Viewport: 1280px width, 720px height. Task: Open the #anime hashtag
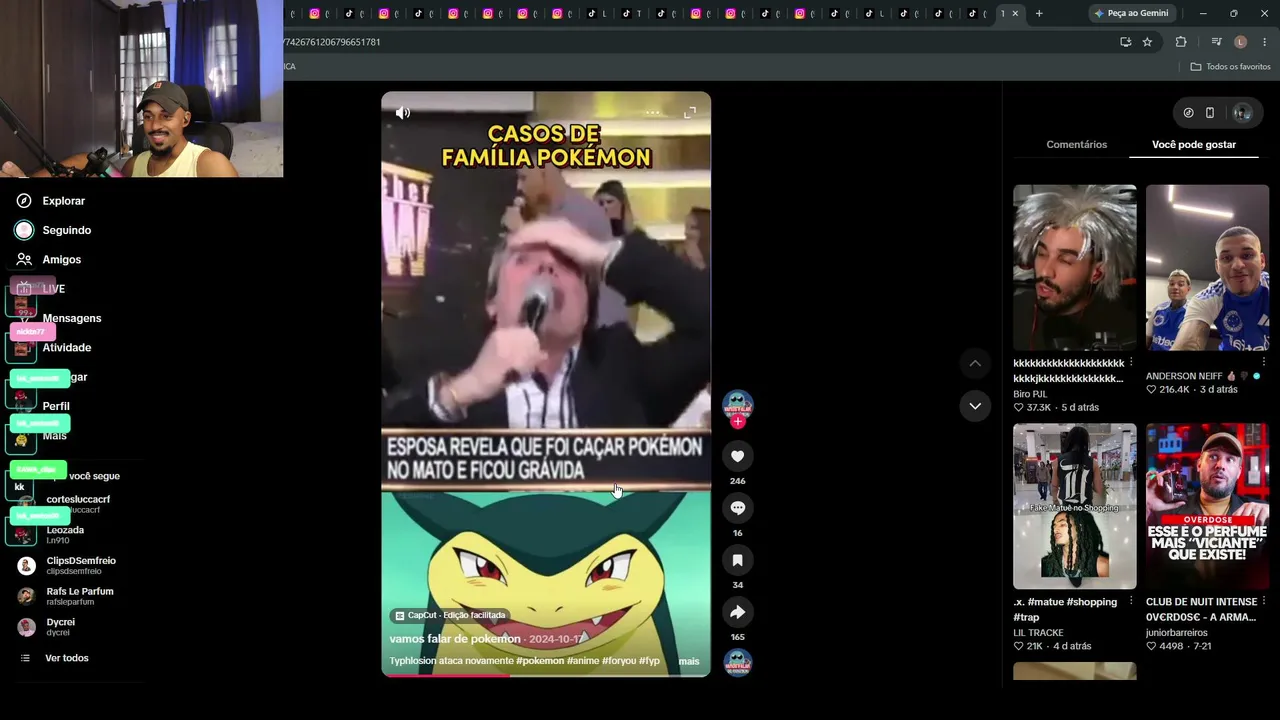pos(583,661)
